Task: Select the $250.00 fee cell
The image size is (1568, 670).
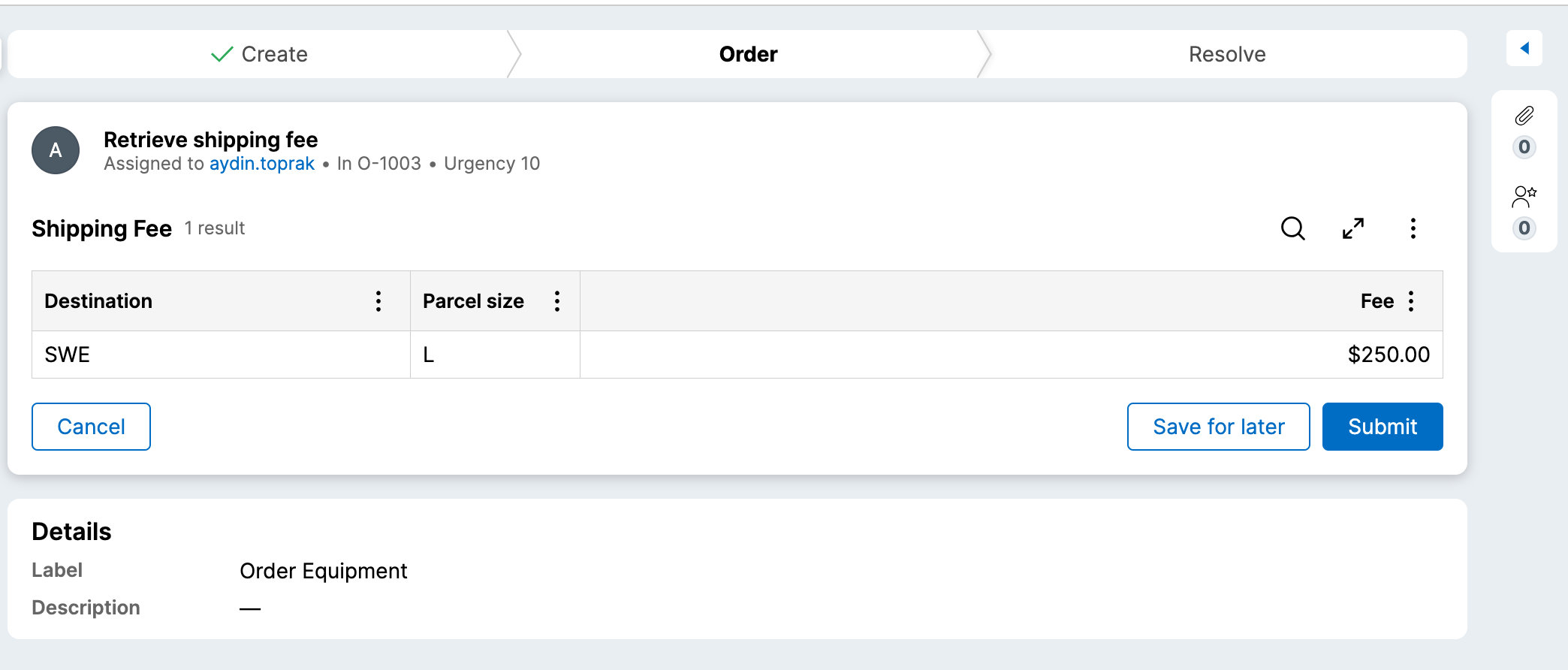Action: (x=1388, y=355)
